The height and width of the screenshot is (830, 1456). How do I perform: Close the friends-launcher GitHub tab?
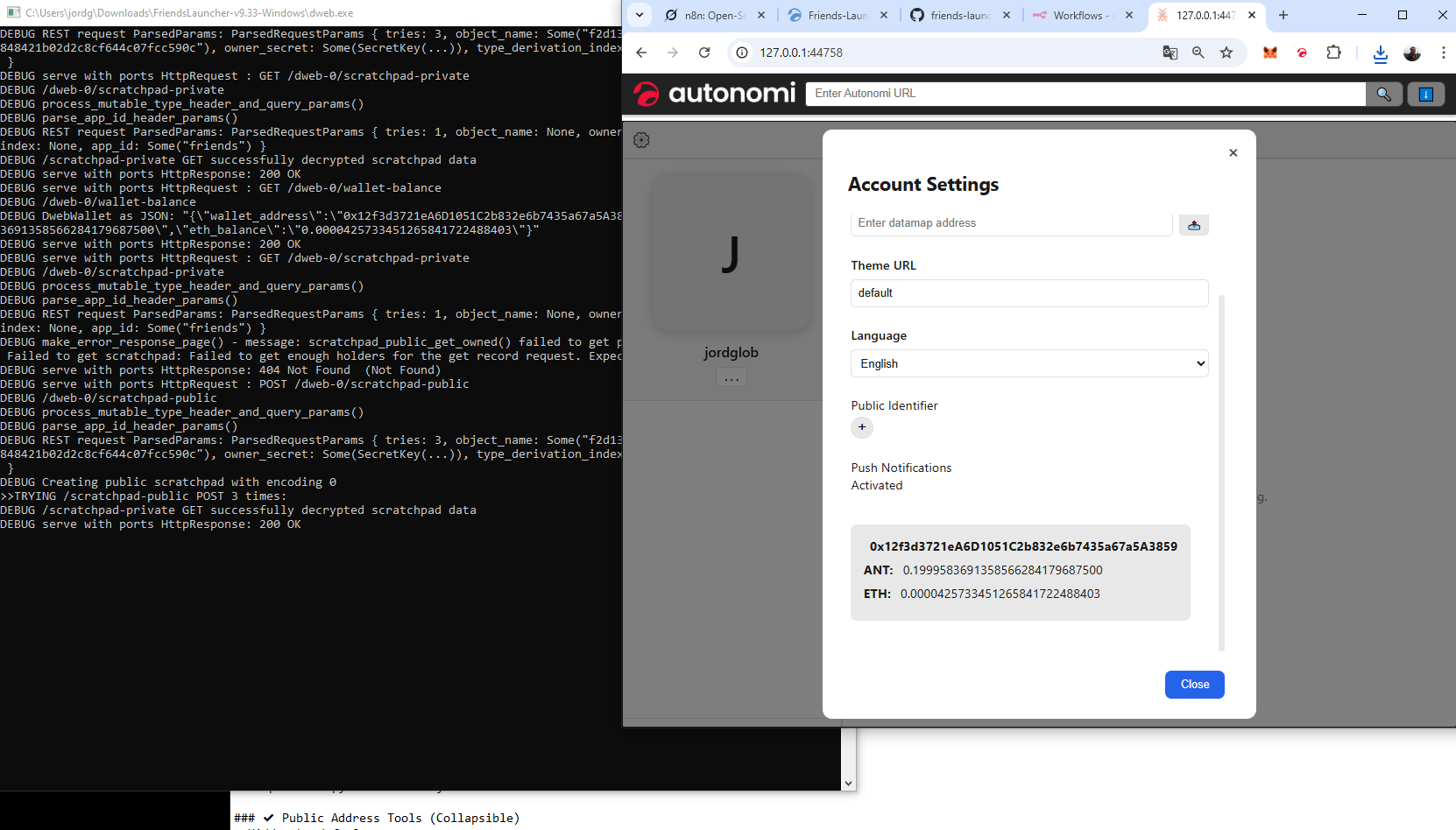click(x=1007, y=15)
